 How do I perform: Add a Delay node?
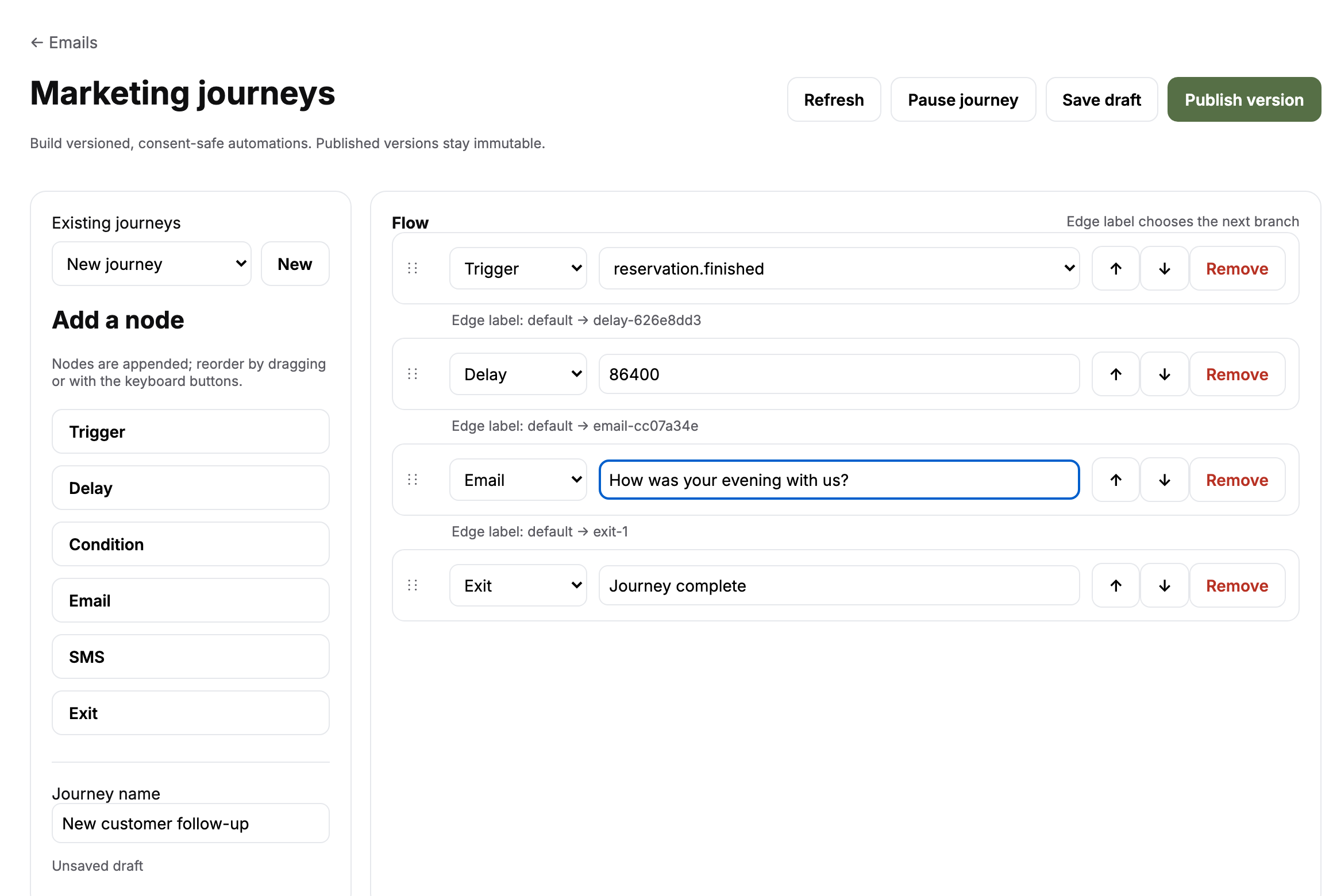pos(191,488)
